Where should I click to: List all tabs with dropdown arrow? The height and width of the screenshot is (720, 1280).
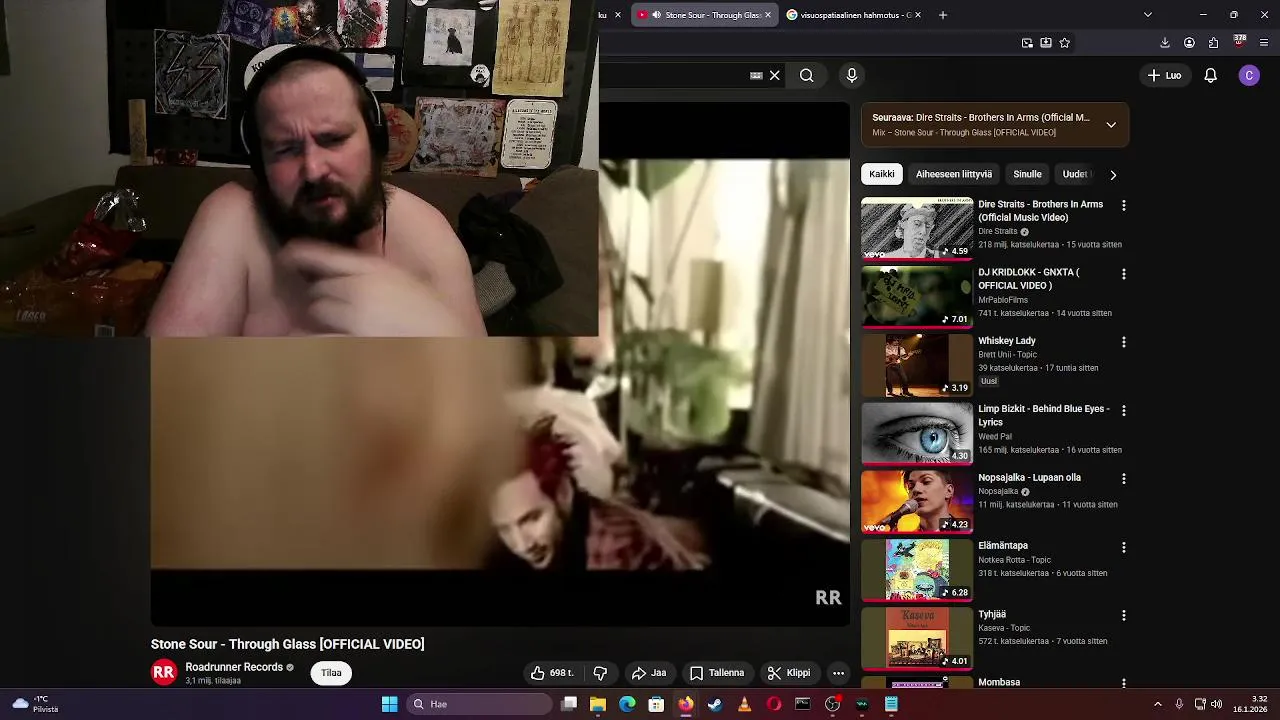(1148, 15)
